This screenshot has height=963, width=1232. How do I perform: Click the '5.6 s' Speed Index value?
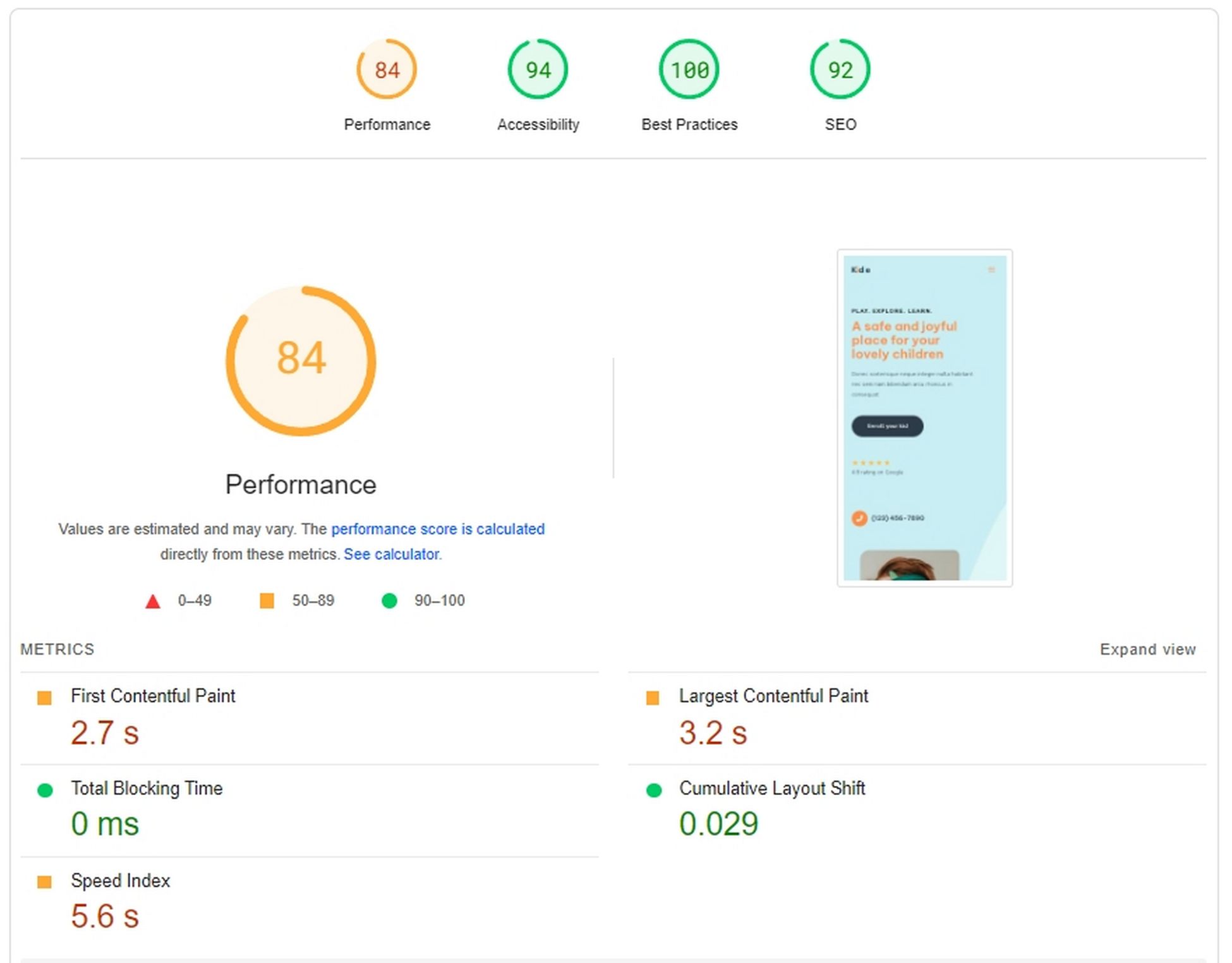(x=105, y=916)
